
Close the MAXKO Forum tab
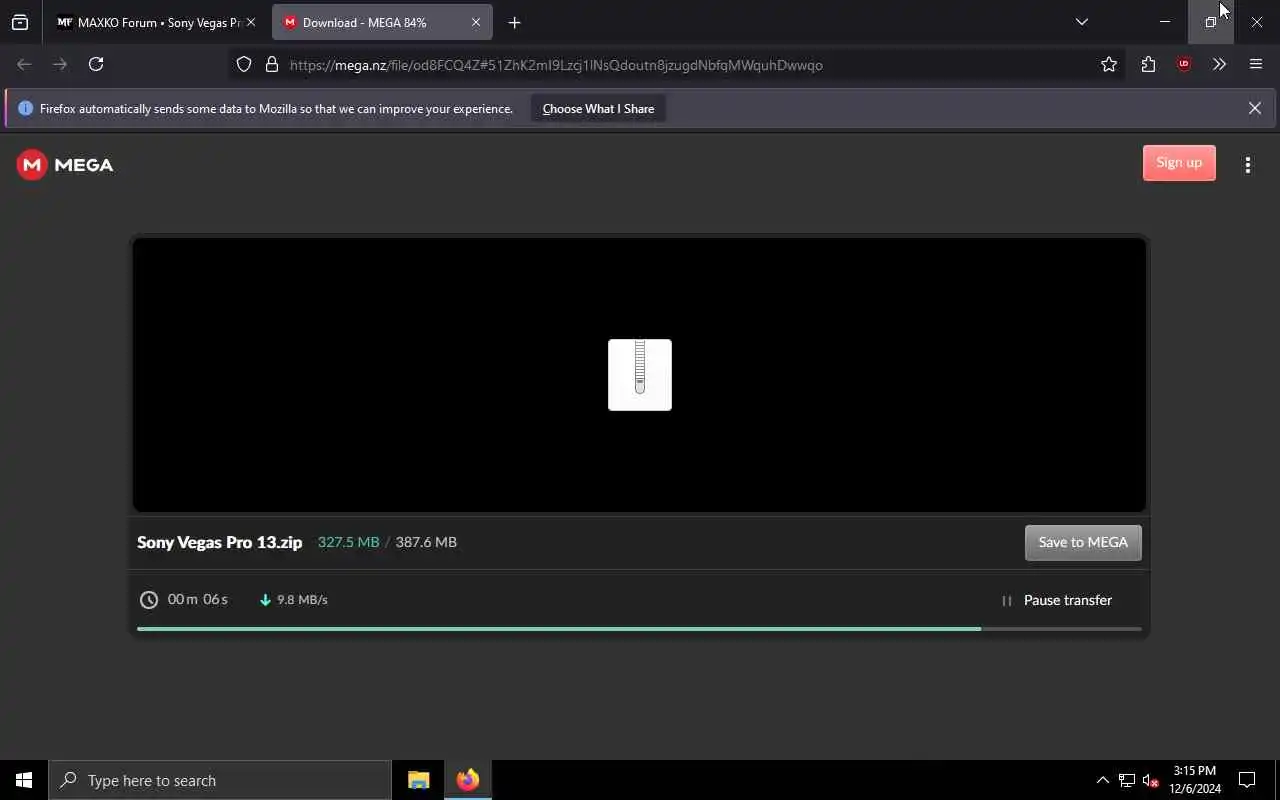pos(251,22)
